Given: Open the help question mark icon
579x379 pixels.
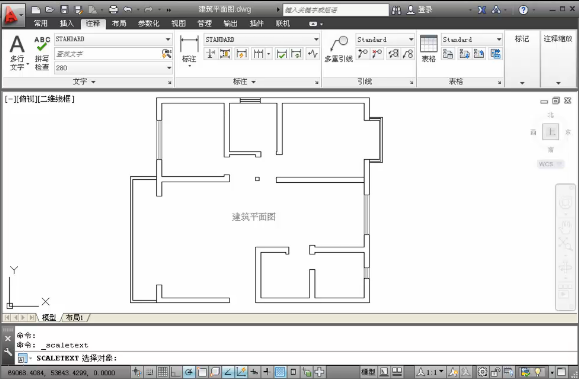Looking at the screenshot, I should pos(523,10).
